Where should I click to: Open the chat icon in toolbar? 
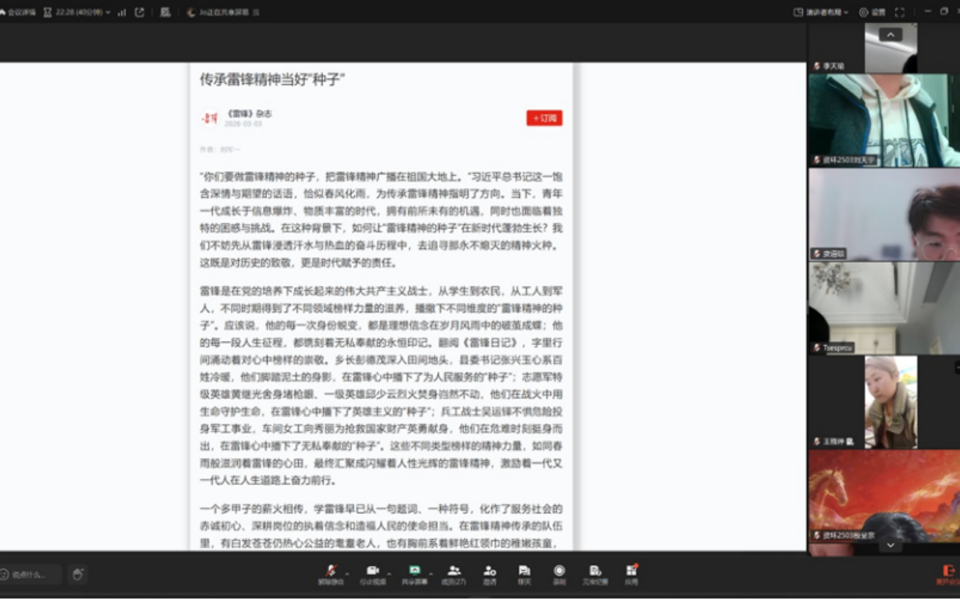coord(524,571)
